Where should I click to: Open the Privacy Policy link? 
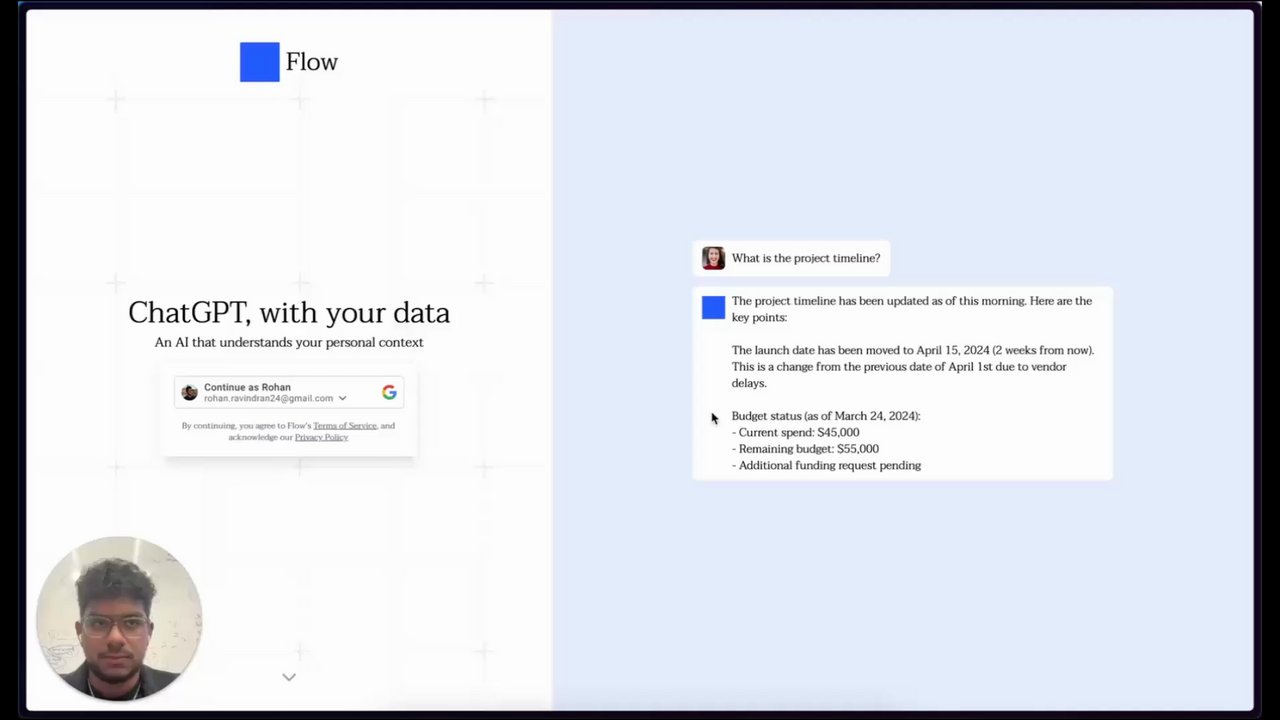click(x=321, y=437)
